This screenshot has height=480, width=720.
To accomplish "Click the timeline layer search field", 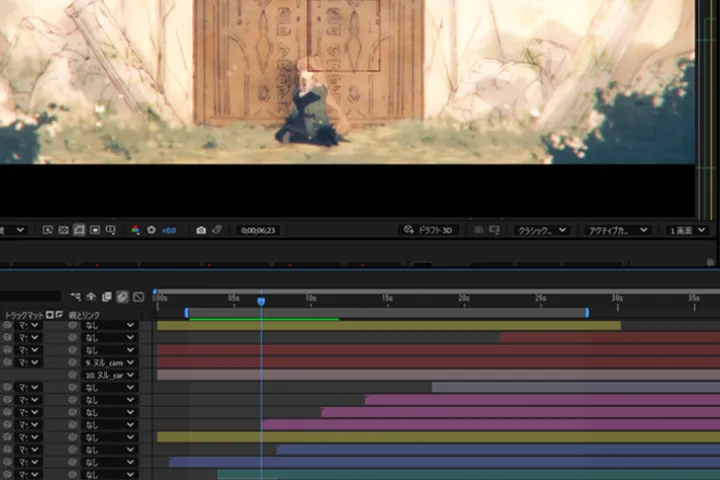I will pos(30,297).
